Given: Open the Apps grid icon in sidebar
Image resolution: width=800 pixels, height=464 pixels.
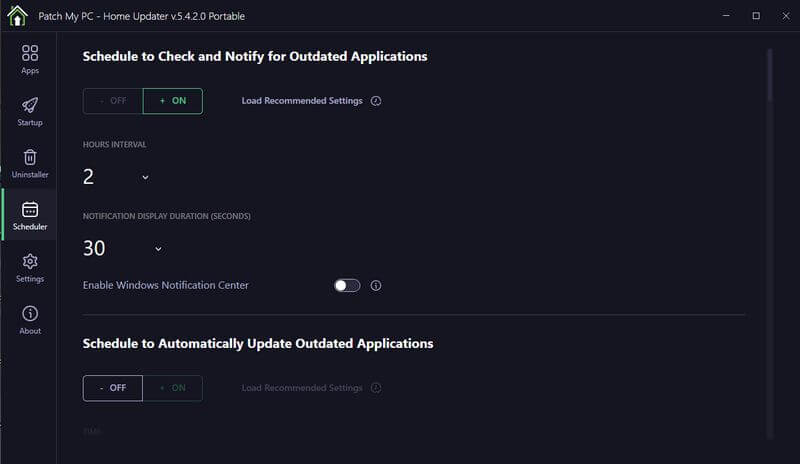Looking at the screenshot, I should coord(30,54).
